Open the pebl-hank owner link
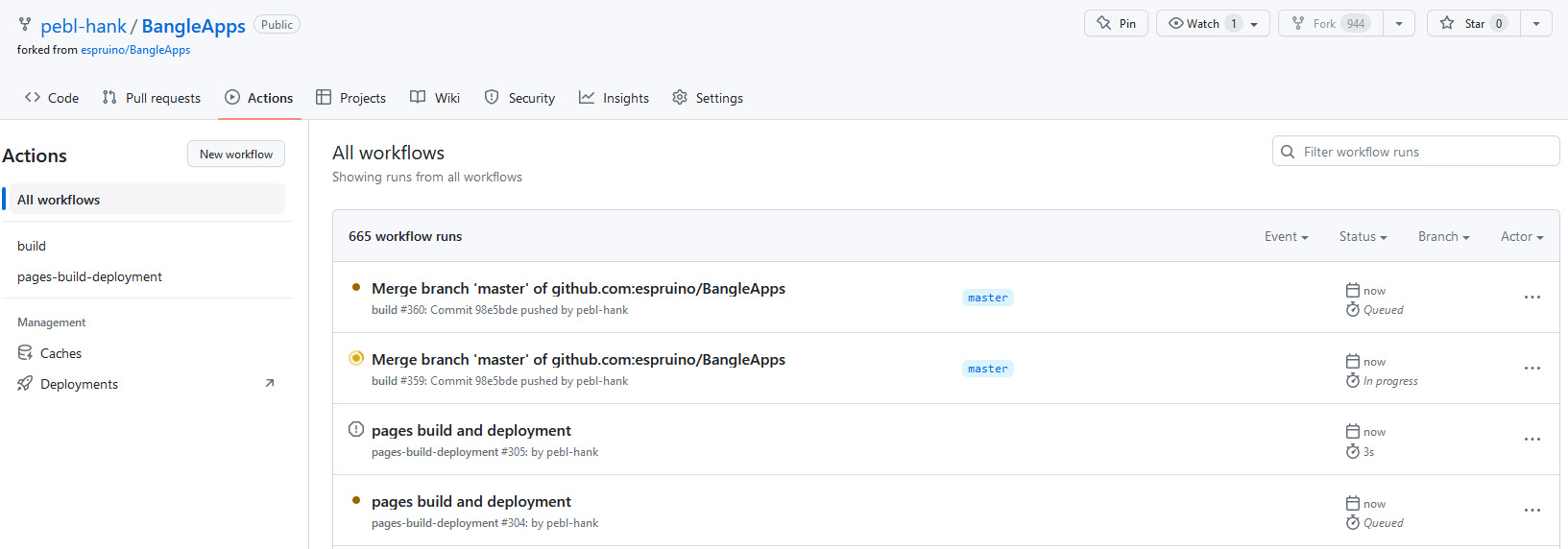 (x=84, y=26)
